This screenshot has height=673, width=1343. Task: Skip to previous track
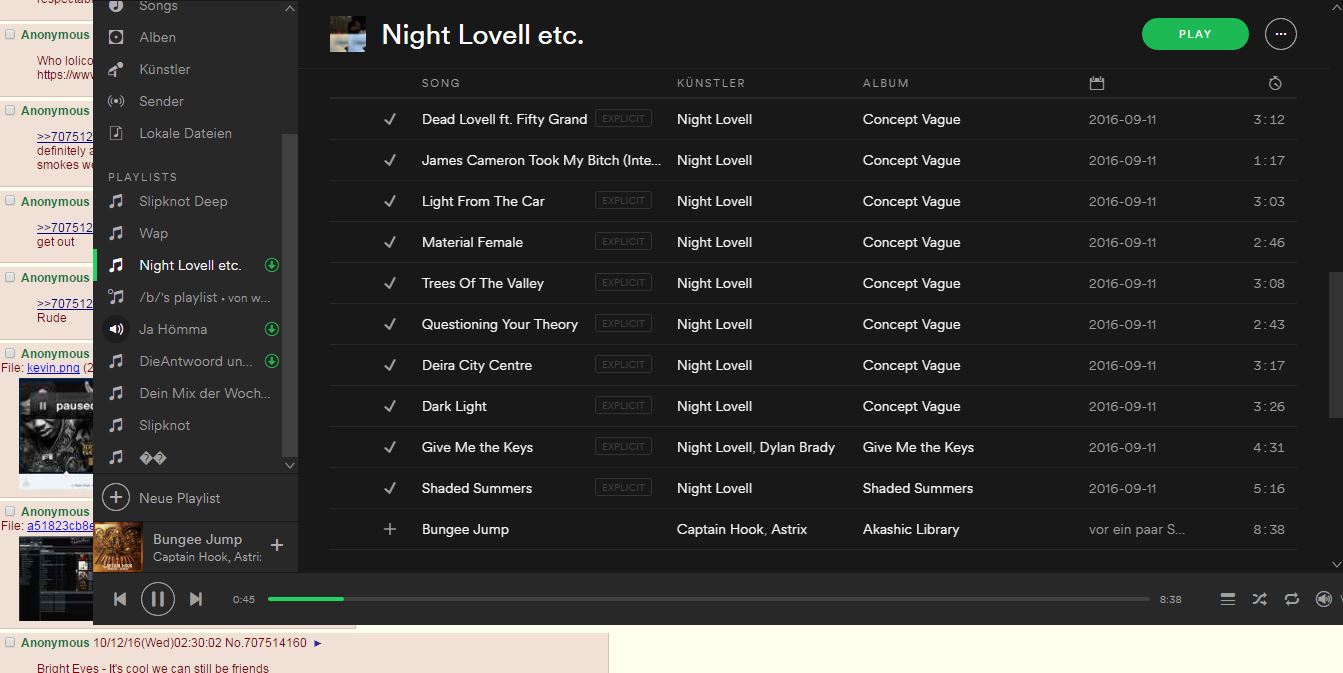tap(120, 599)
